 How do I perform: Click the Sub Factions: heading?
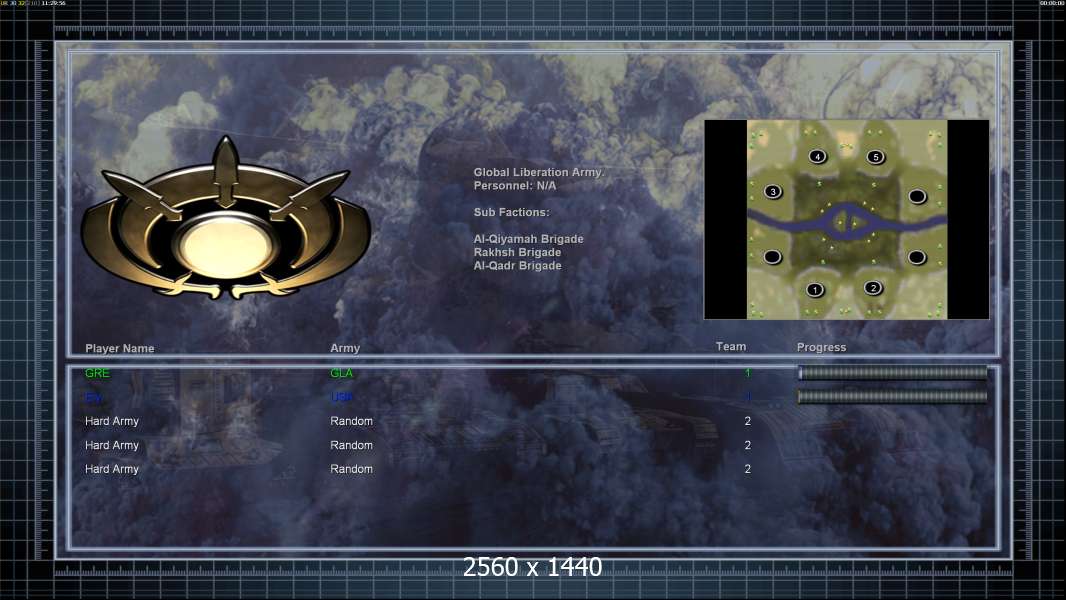[511, 212]
